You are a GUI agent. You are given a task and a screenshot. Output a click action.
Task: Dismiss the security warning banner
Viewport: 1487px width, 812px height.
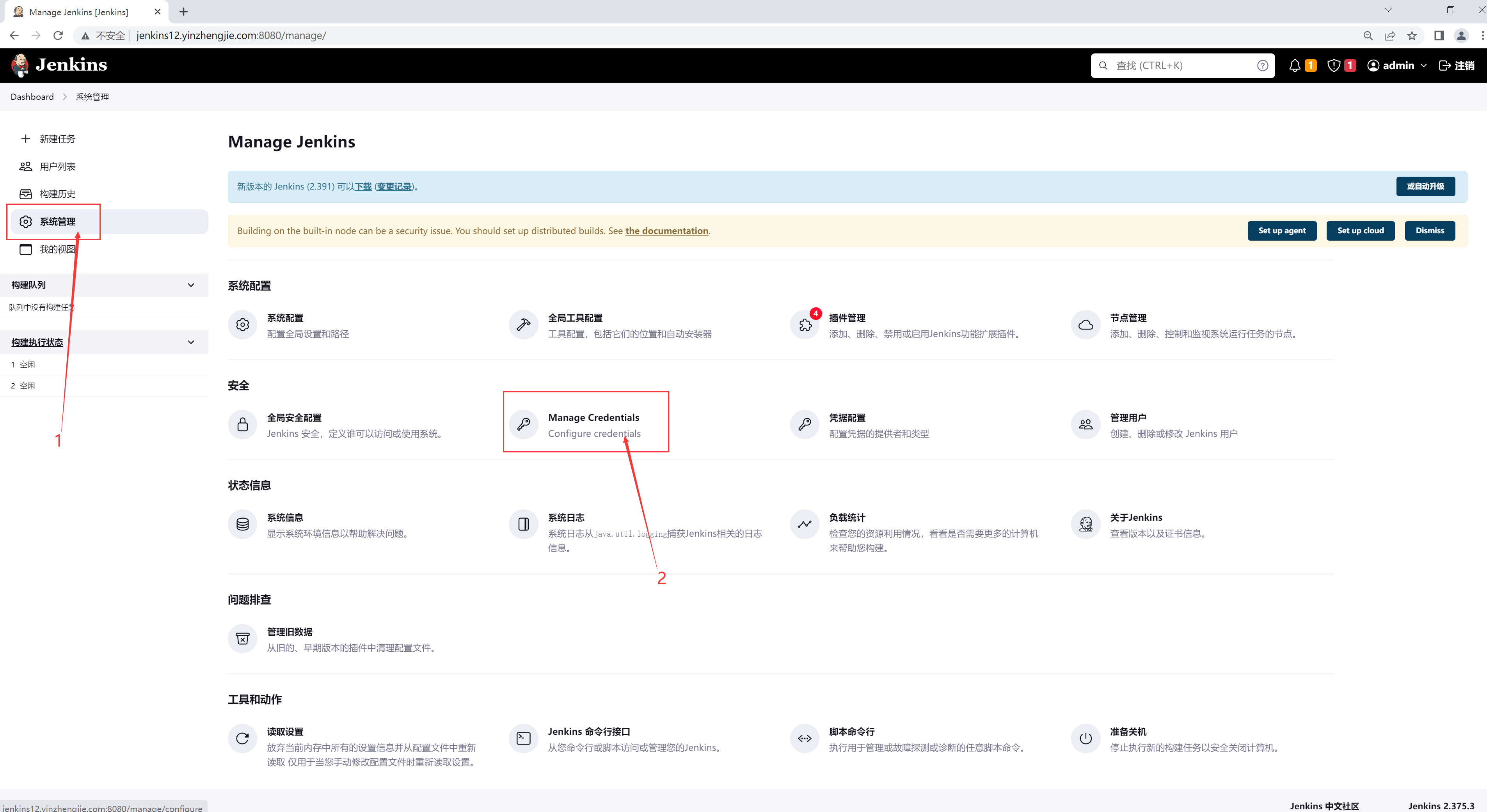click(x=1429, y=231)
